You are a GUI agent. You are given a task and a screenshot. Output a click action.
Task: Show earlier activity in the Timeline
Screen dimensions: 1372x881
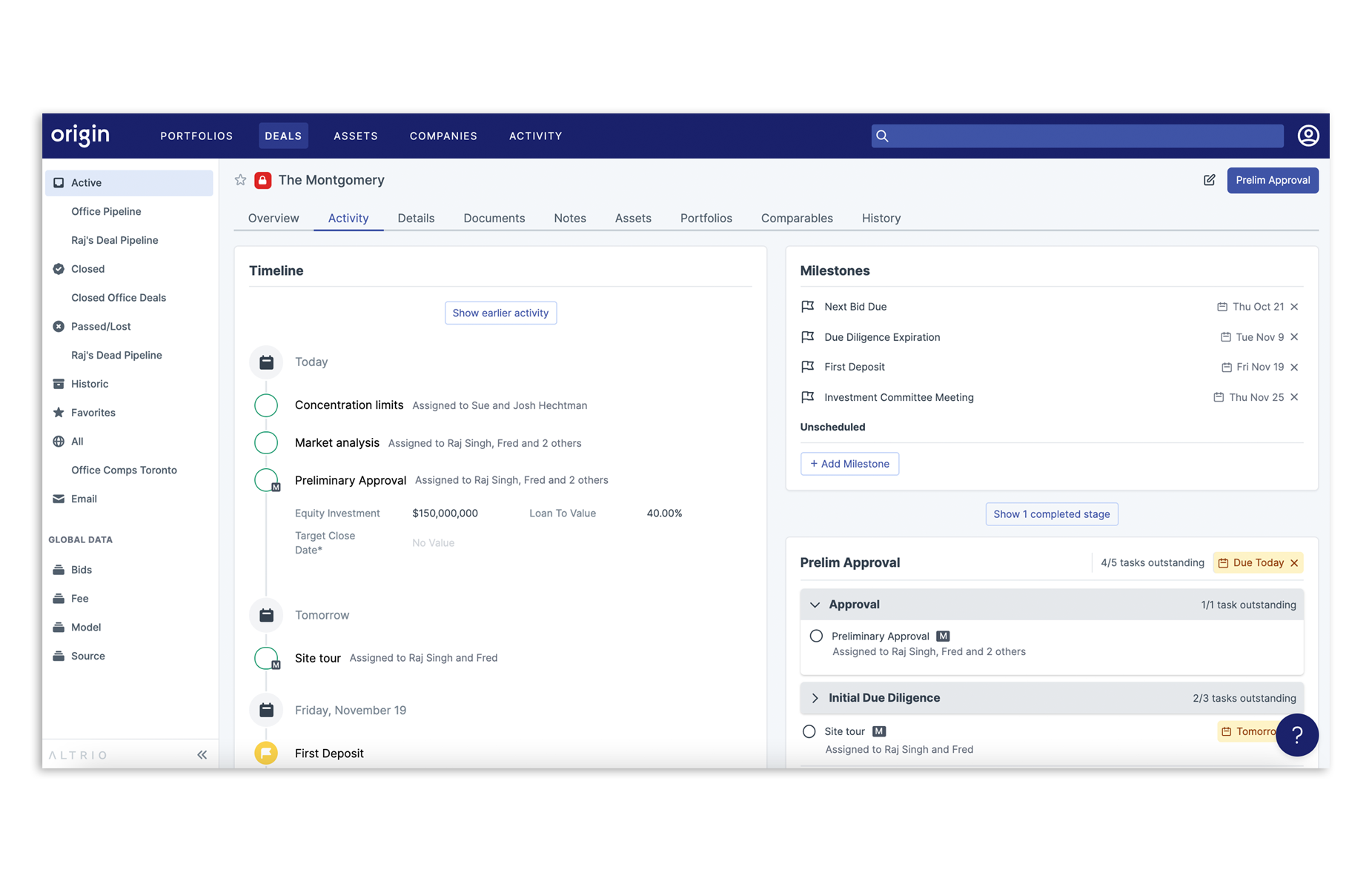point(500,313)
